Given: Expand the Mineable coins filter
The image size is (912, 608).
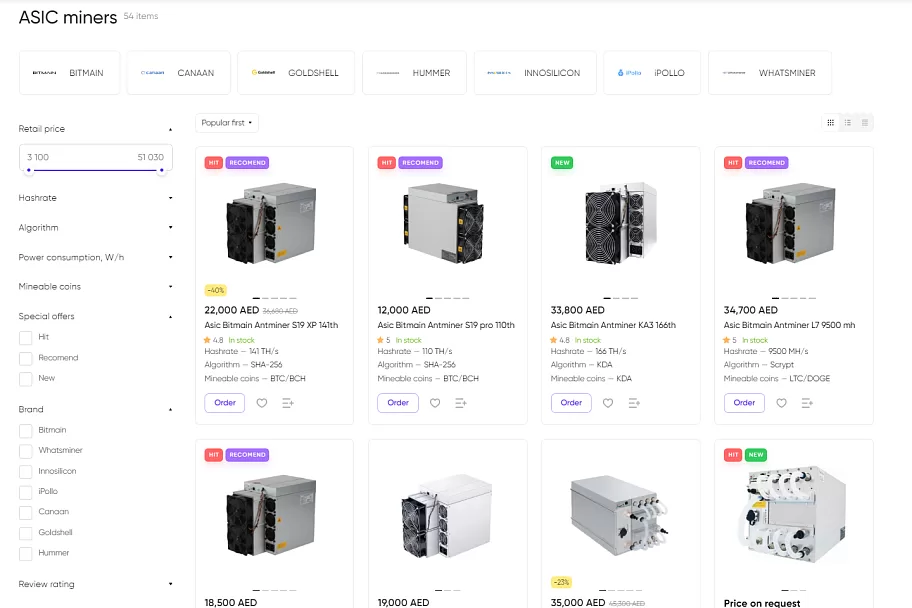Looking at the screenshot, I should click(95, 286).
